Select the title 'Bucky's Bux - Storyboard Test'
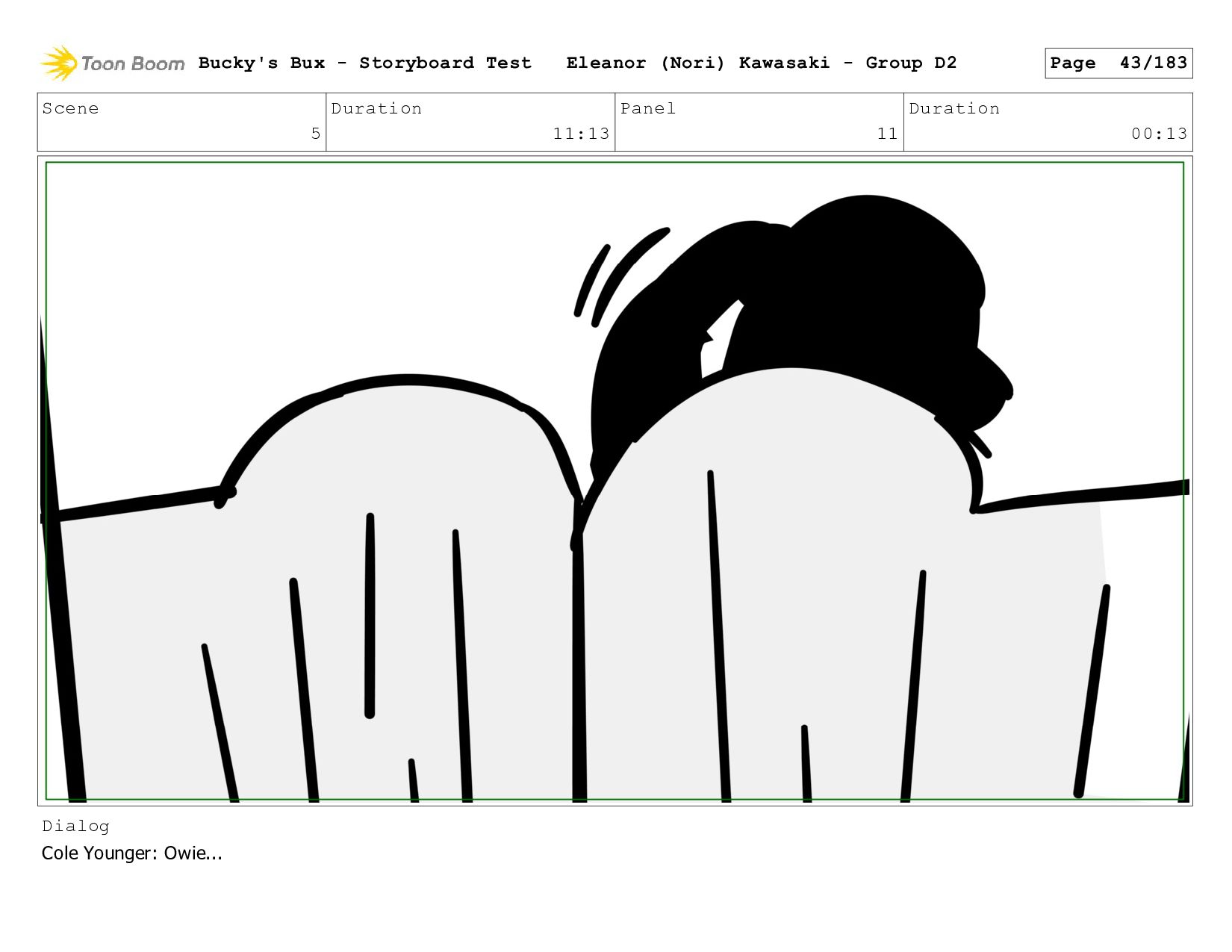The image size is (1232, 952). click(365, 63)
